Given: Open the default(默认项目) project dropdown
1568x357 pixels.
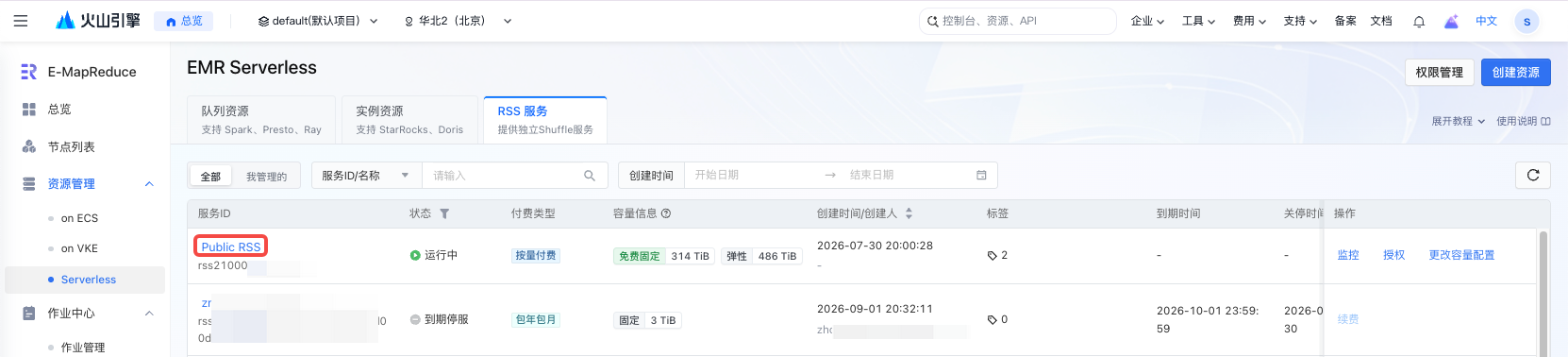Looking at the screenshot, I should point(318,21).
